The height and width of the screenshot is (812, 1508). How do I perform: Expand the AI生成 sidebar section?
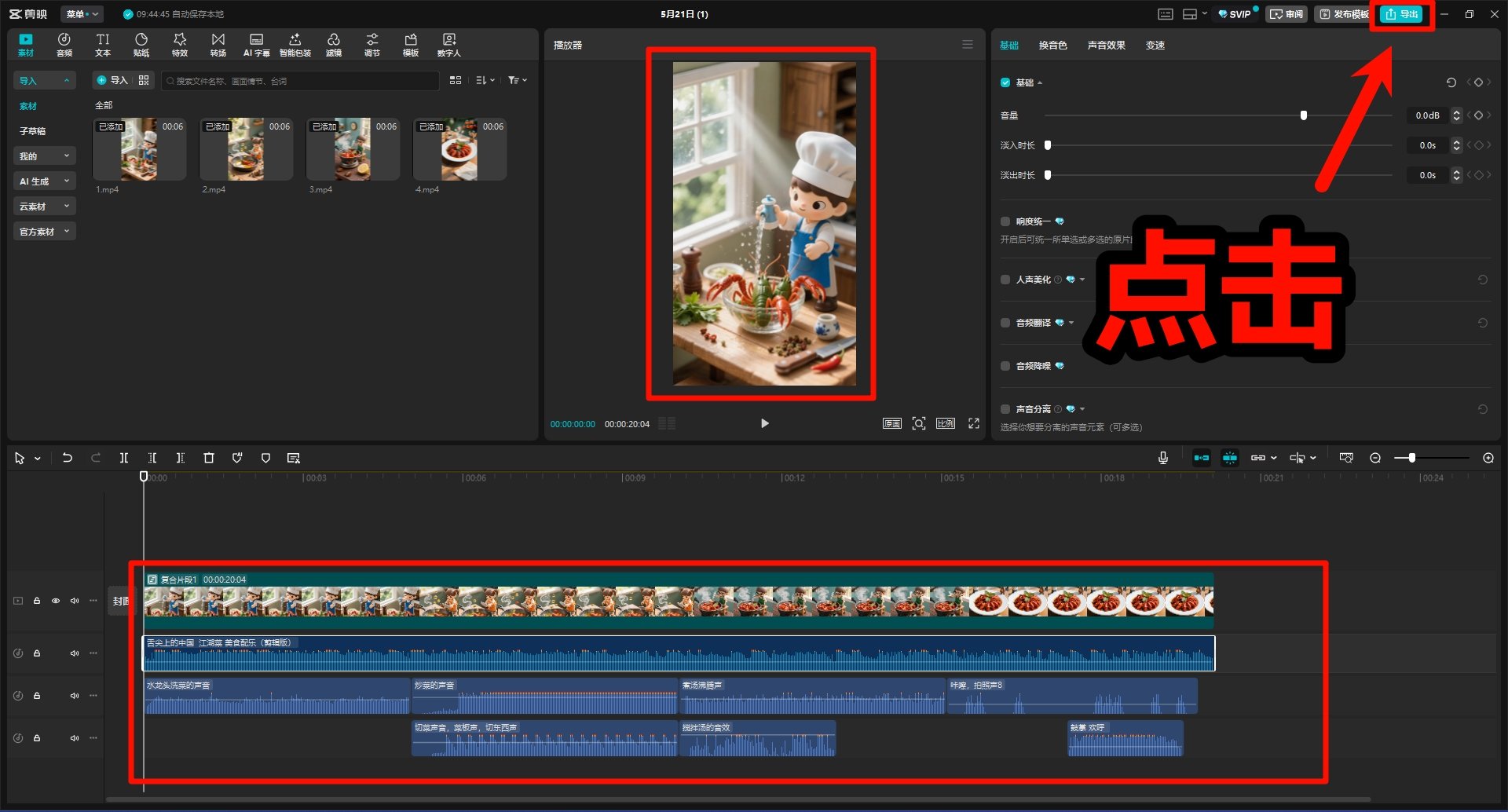[44, 181]
